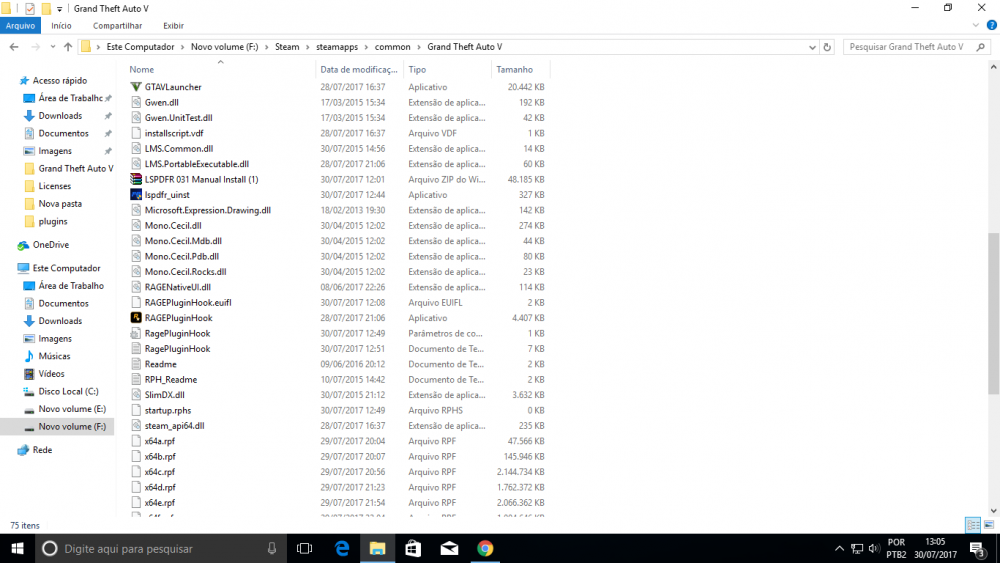
Task: Open the Action Center notifications
Action: tap(978, 548)
